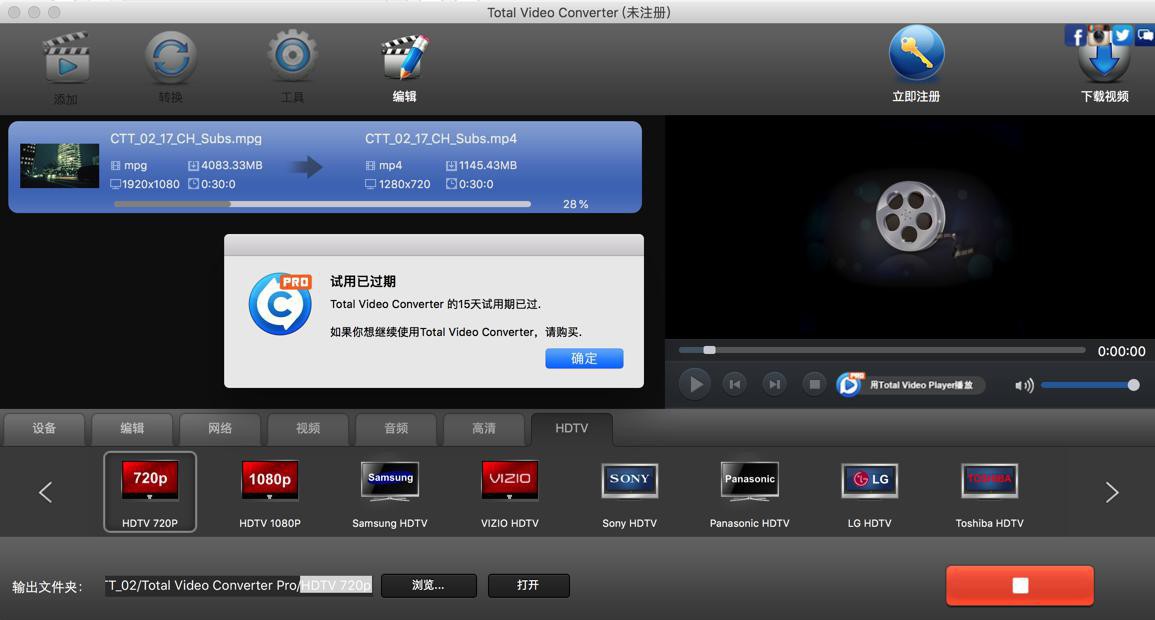Click the 0:00:00 playback time
The height and width of the screenshot is (620, 1155).
tap(1121, 351)
